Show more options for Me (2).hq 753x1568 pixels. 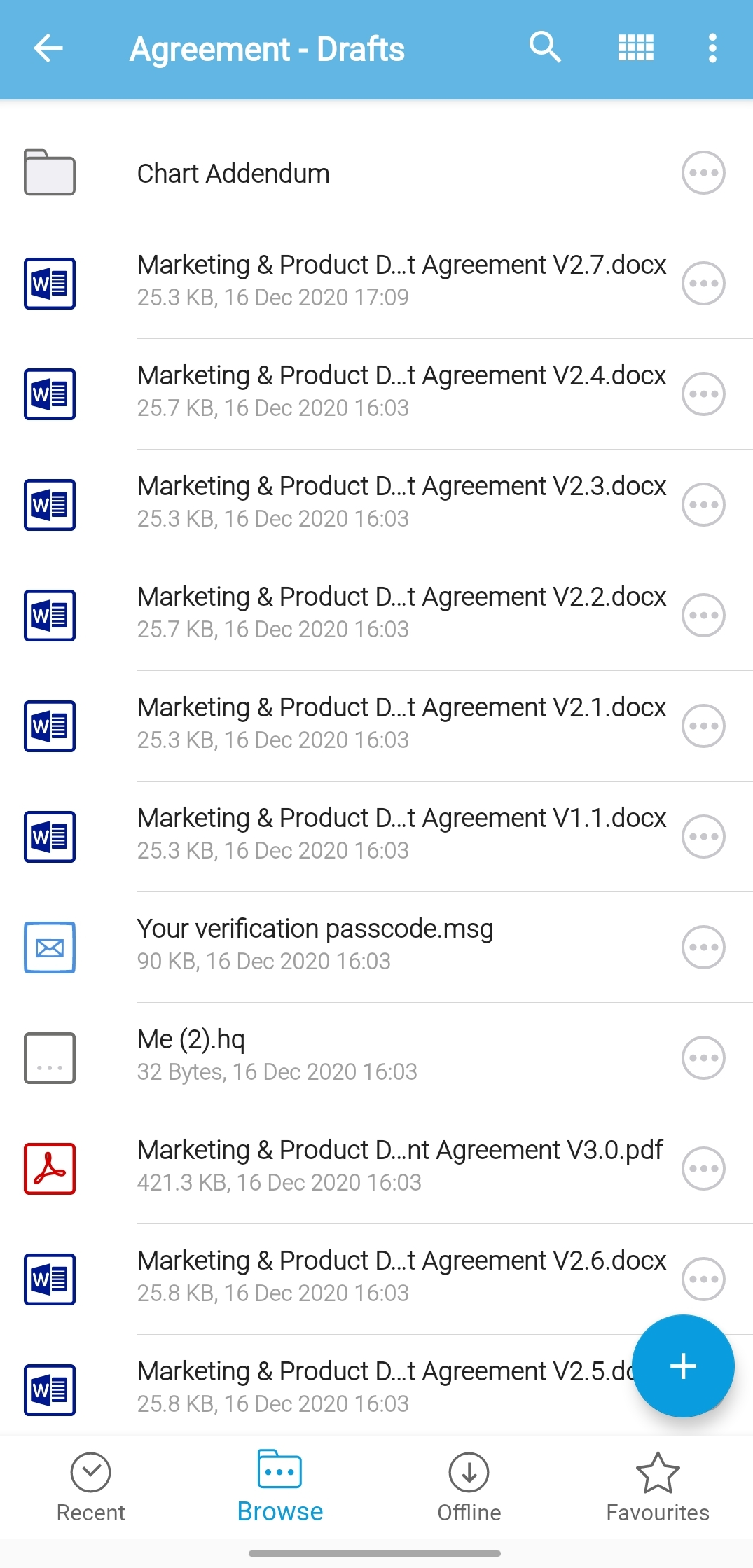click(x=703, y=1057)
